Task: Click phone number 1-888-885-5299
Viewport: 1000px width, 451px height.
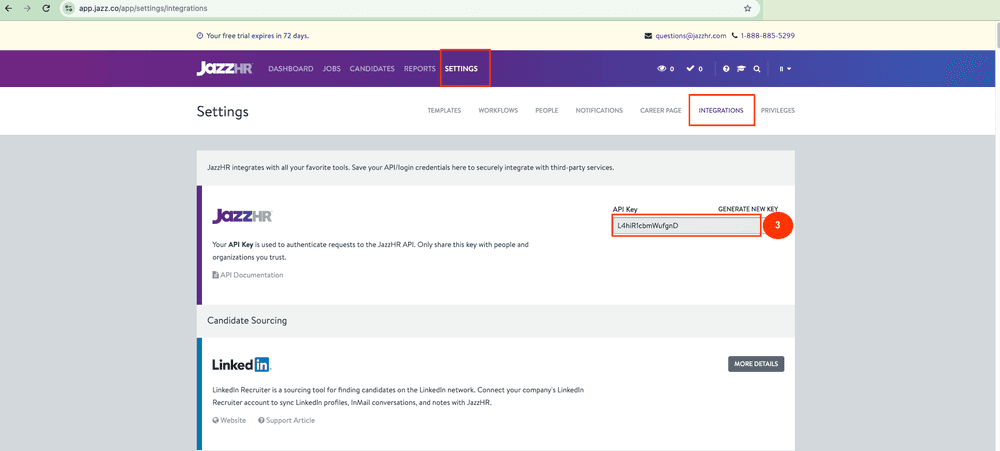Action: coord(767,36)
